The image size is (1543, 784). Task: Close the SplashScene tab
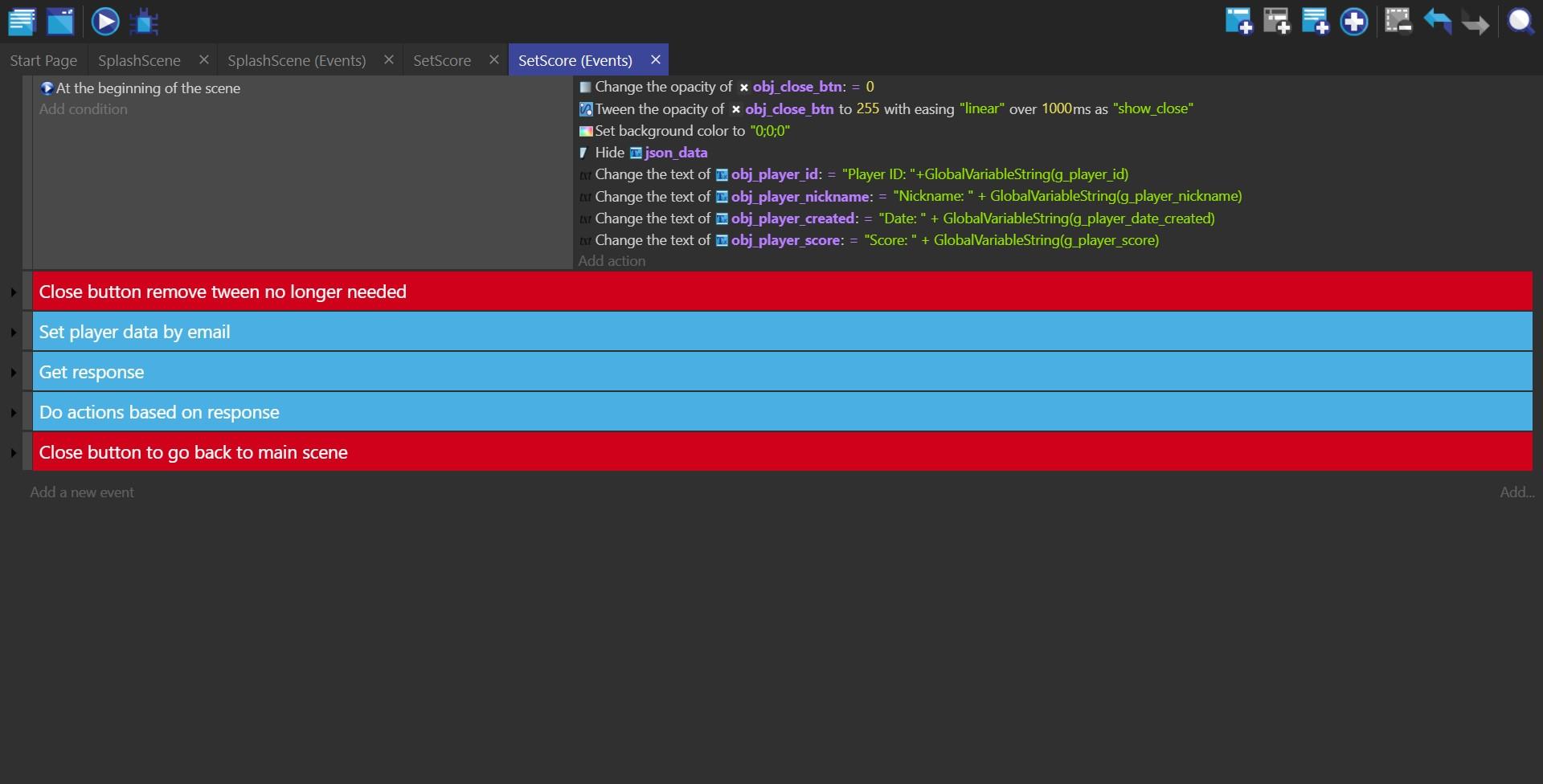[203, 59]
